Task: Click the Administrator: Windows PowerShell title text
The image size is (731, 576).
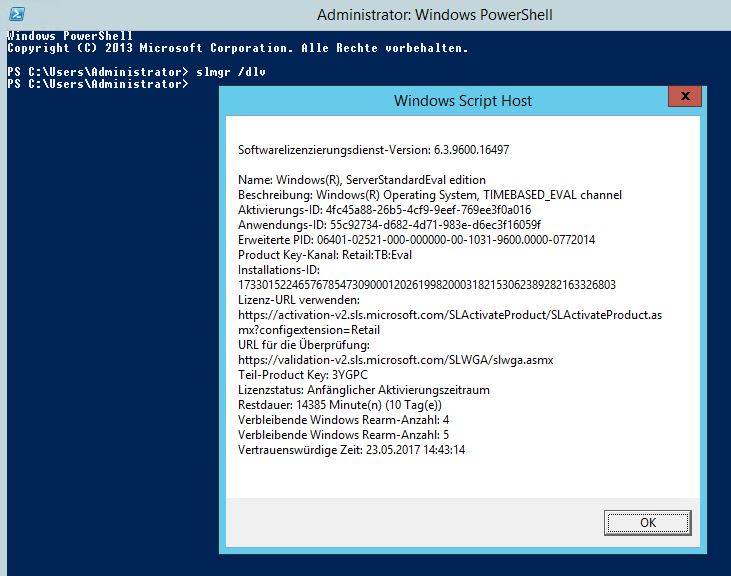Action: pyautogui.click(x=434, y=15)
